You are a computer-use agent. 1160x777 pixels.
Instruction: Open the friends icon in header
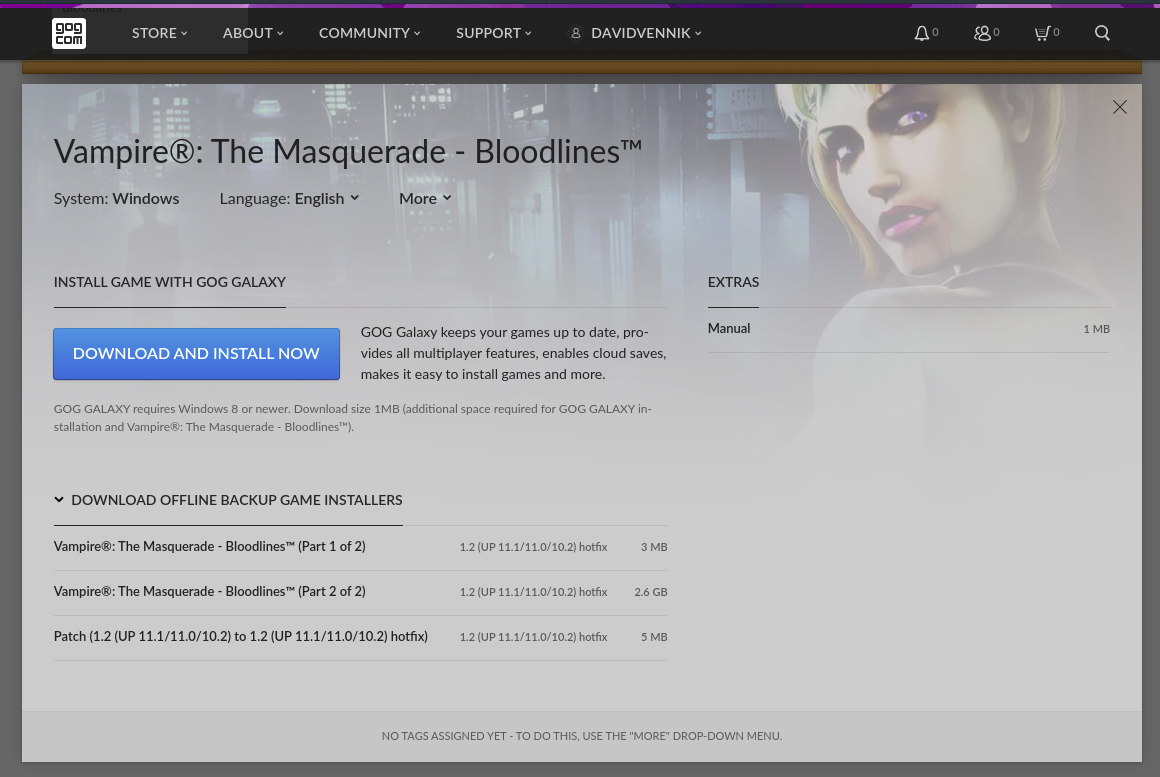click(x=982, y=33)
